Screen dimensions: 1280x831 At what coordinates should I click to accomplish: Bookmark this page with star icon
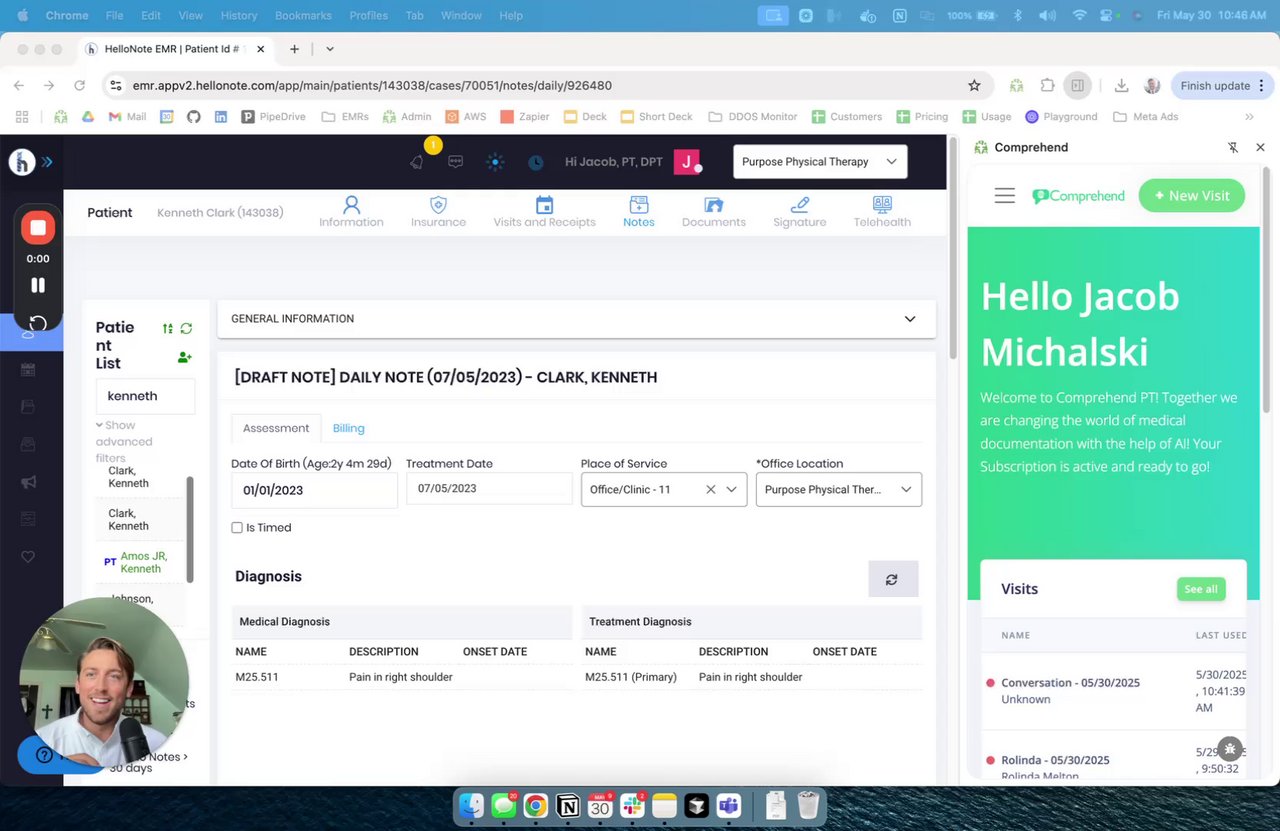click(x=974, y=86)
